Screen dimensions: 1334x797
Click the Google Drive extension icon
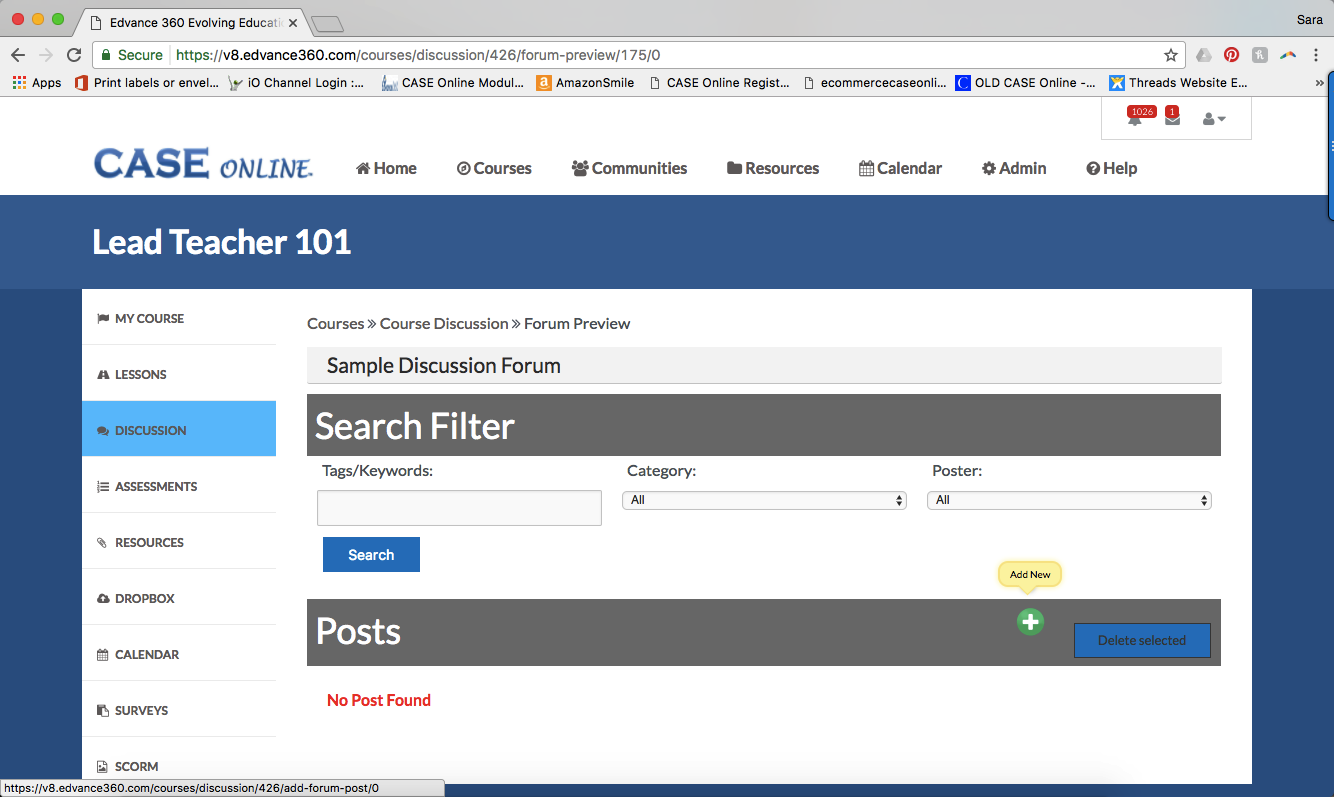[x=1204, y=56]
